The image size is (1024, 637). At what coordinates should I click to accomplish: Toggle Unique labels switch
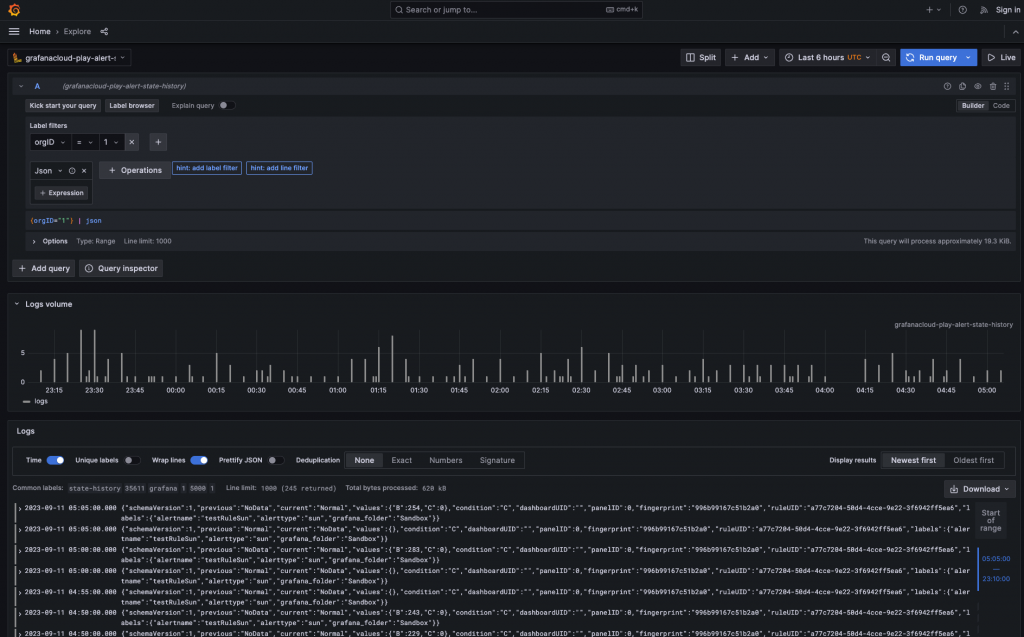coord(131,460)
